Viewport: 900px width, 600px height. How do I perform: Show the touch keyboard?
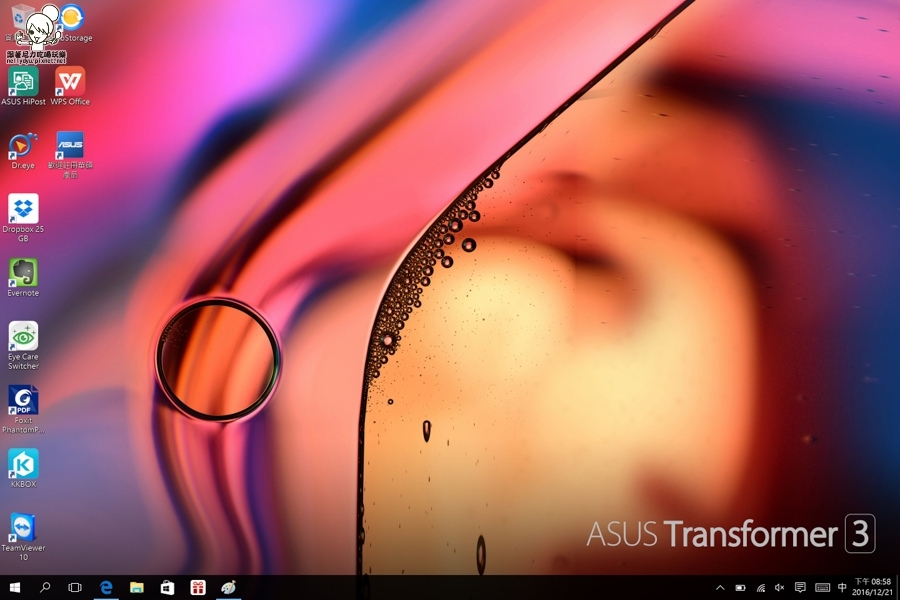pos(823,587)
